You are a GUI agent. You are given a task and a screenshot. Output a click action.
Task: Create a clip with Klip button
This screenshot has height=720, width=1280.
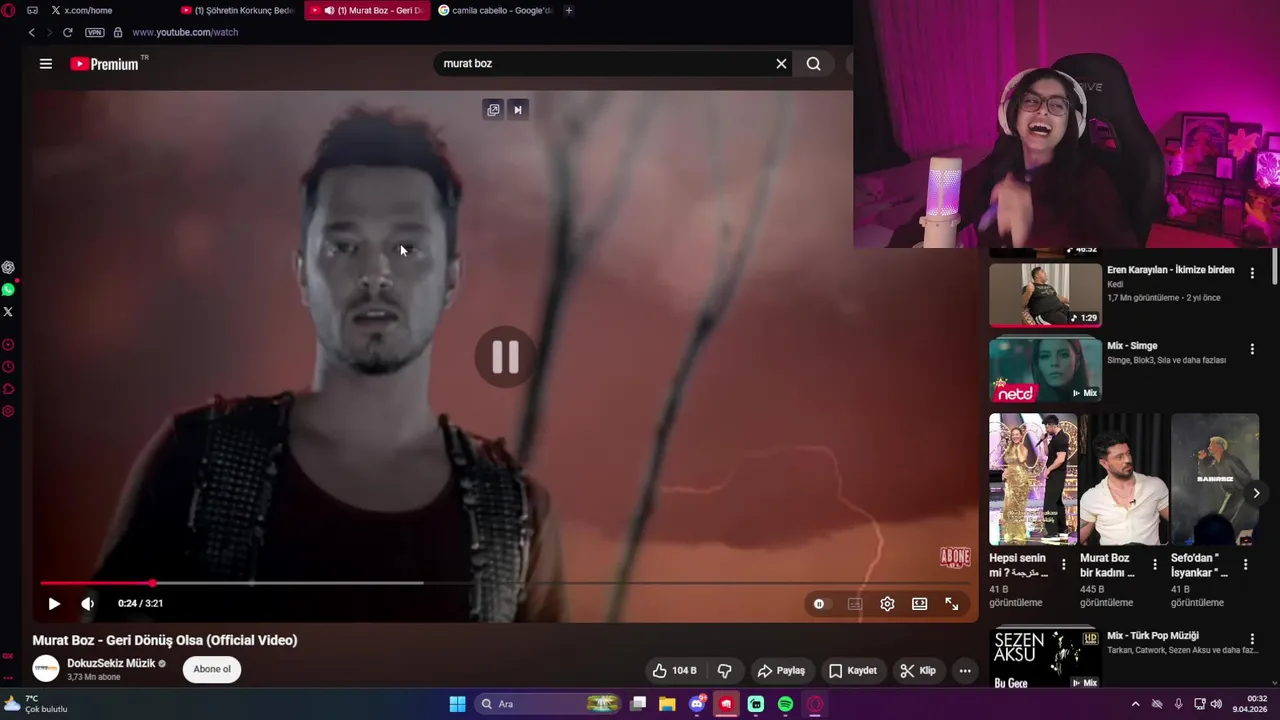click(917, 670)
